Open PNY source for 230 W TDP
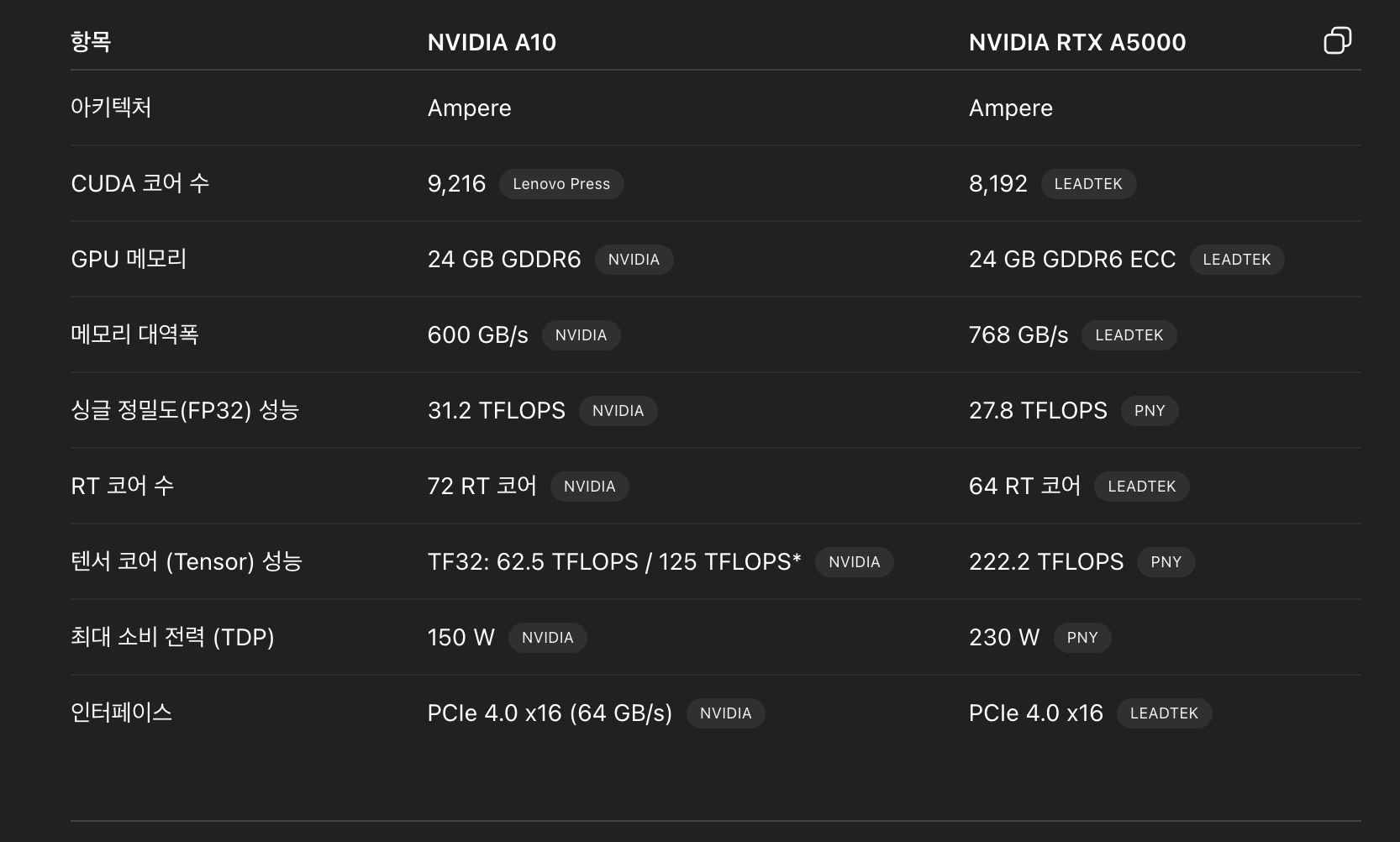Viewport: 1400px width, 842px height. (x=1082, y=638)
